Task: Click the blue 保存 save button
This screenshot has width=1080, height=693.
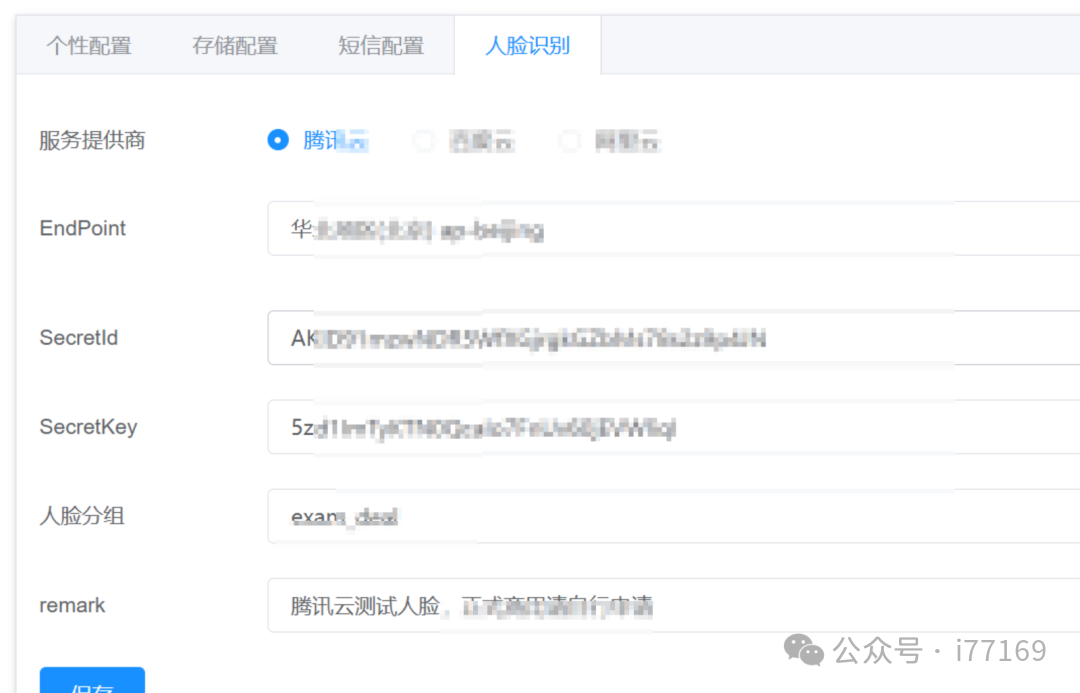Action: tap(92, 683)
